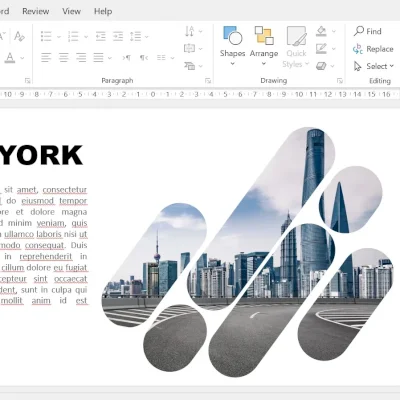Select the pill shape with Oriental Pearl Tower
The width and height of the screenshot is (400, 400).
click(154, 265)
